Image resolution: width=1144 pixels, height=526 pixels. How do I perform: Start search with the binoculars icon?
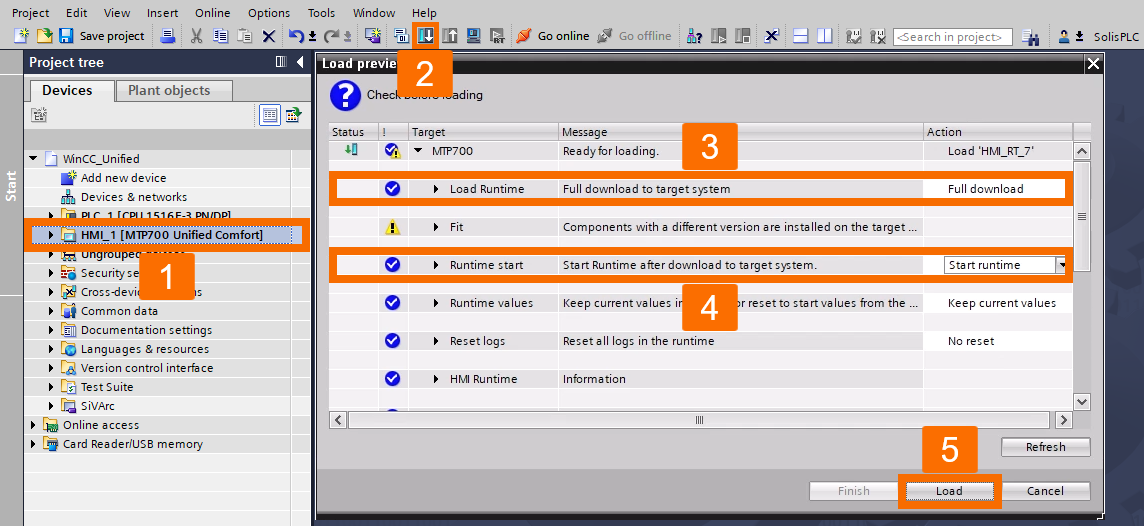(x=1030, y=36)
